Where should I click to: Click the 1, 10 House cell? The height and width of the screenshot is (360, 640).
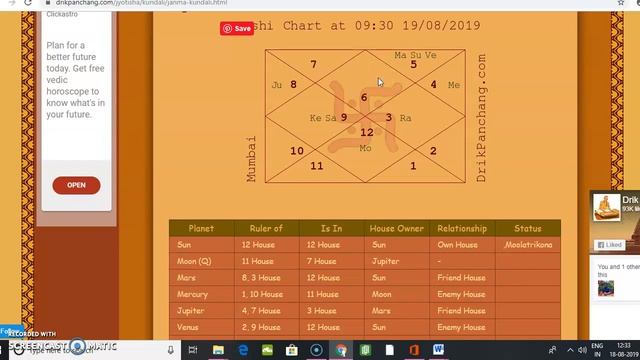[x=267, y=294]
